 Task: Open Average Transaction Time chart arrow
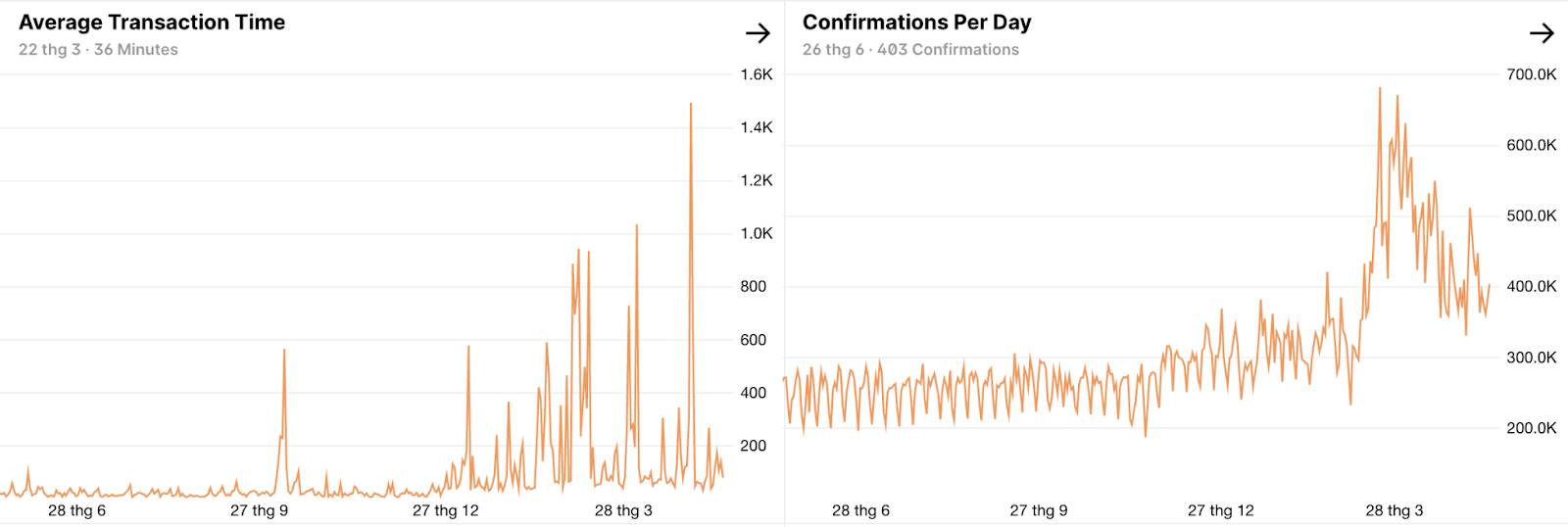click(758, 33)
